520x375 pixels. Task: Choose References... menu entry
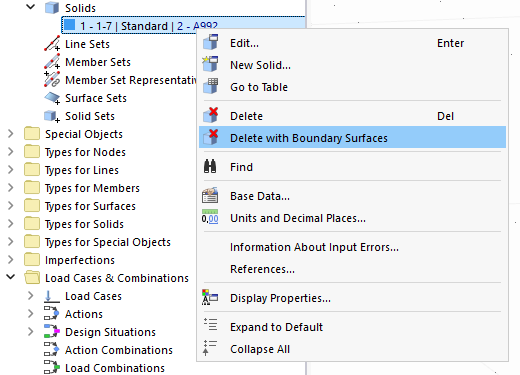point(352,269)
